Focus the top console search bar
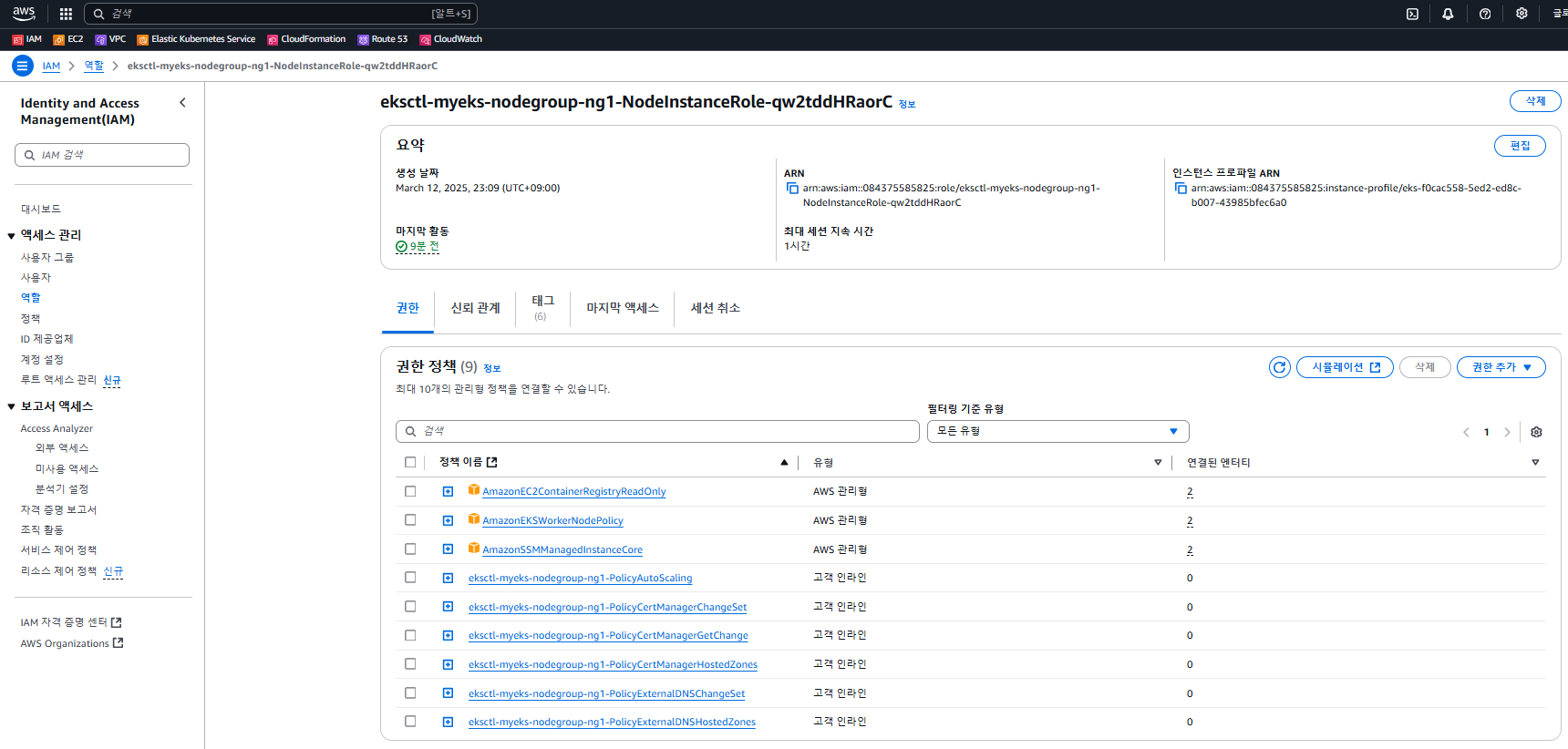Image resolution: width=1568 pixels, height=749 pixels. pos(281,14)
